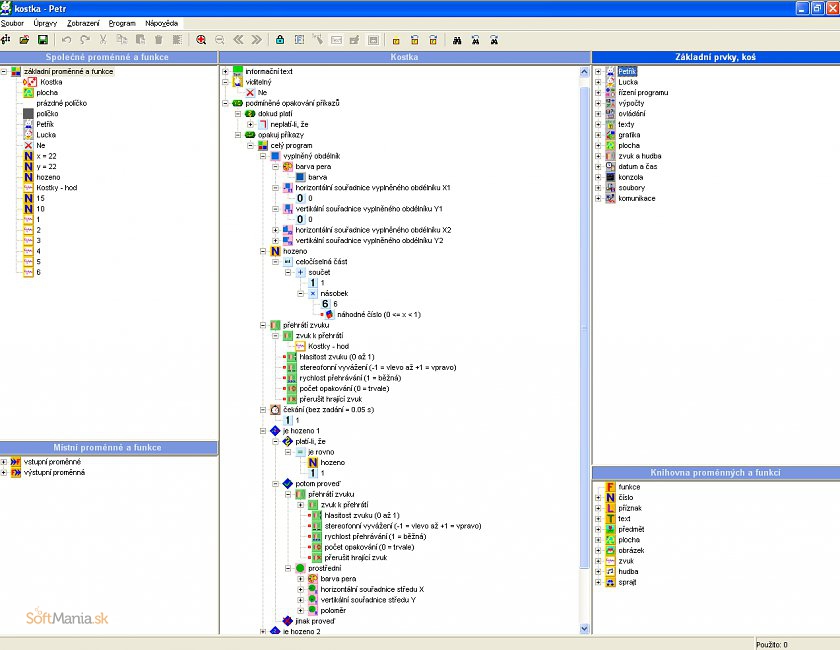Click the grafika icon in basic elements

click(611, 135)
